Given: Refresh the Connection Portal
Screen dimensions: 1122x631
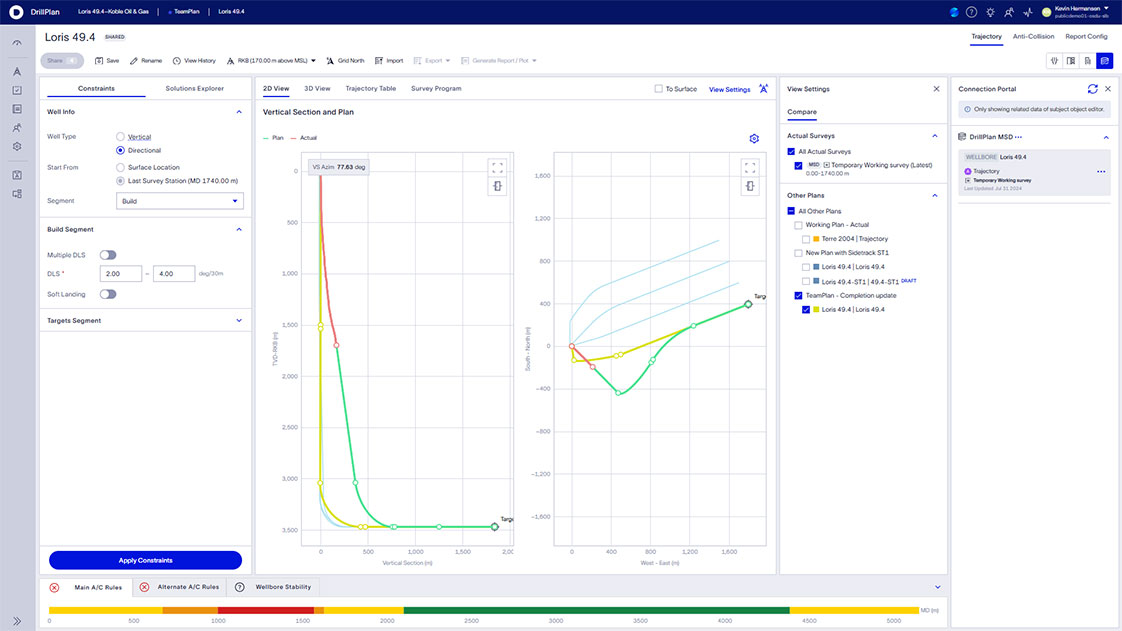Looking at the screenshot, I should (1092, 89).
